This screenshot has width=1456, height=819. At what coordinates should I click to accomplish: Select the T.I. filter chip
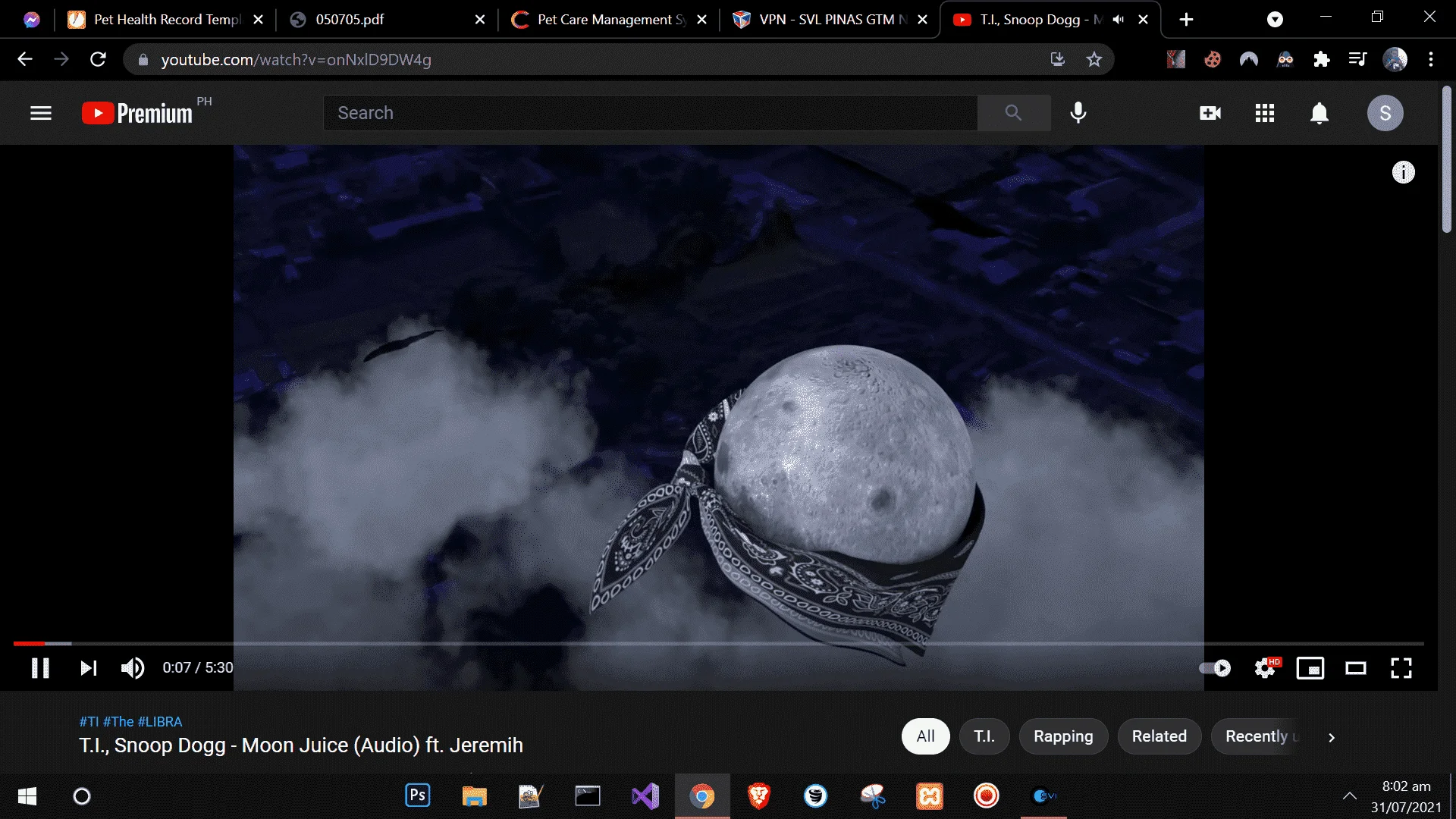coord(984,736)
